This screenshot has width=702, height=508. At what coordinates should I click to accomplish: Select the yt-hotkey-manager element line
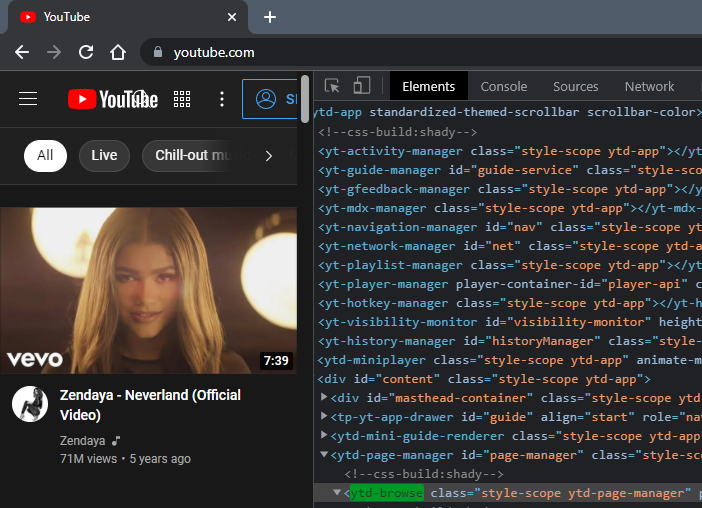pyautogui.click(x=508, y=303)
